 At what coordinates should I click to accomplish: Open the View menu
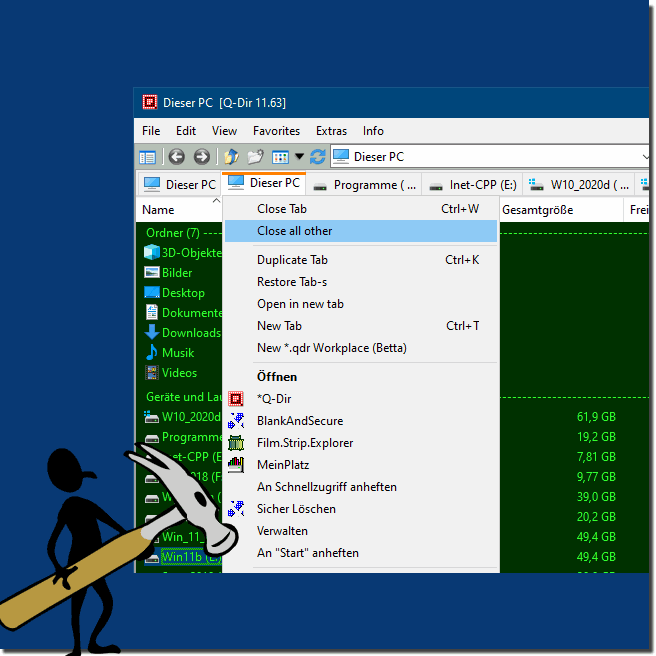tap(224, 131)
